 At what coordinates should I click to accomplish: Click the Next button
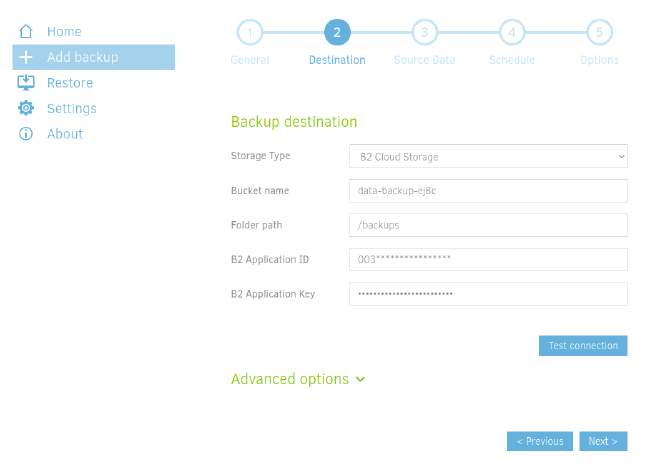[603, 441]
